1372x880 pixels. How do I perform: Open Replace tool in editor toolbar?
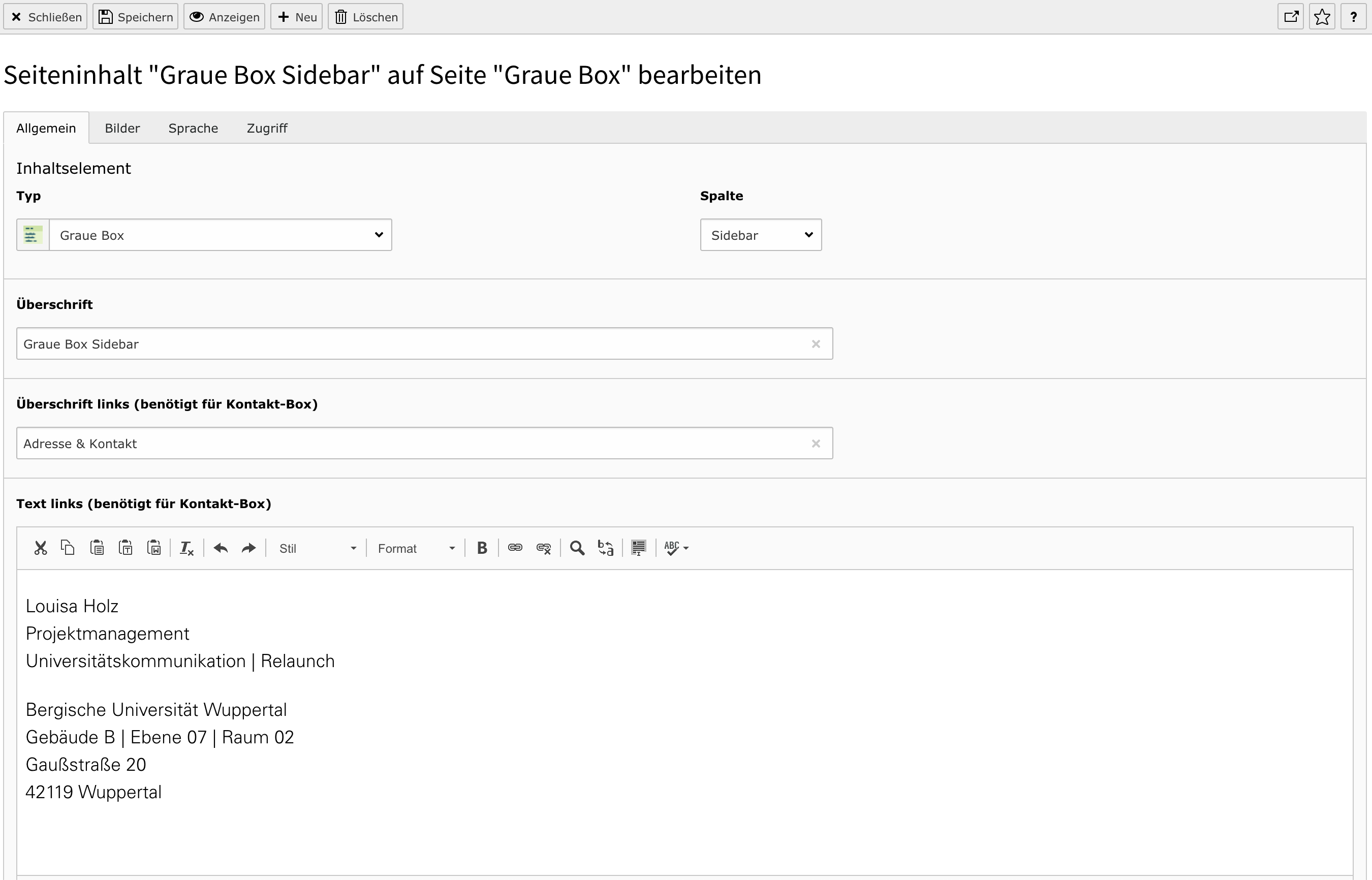[x=606, y=548]
